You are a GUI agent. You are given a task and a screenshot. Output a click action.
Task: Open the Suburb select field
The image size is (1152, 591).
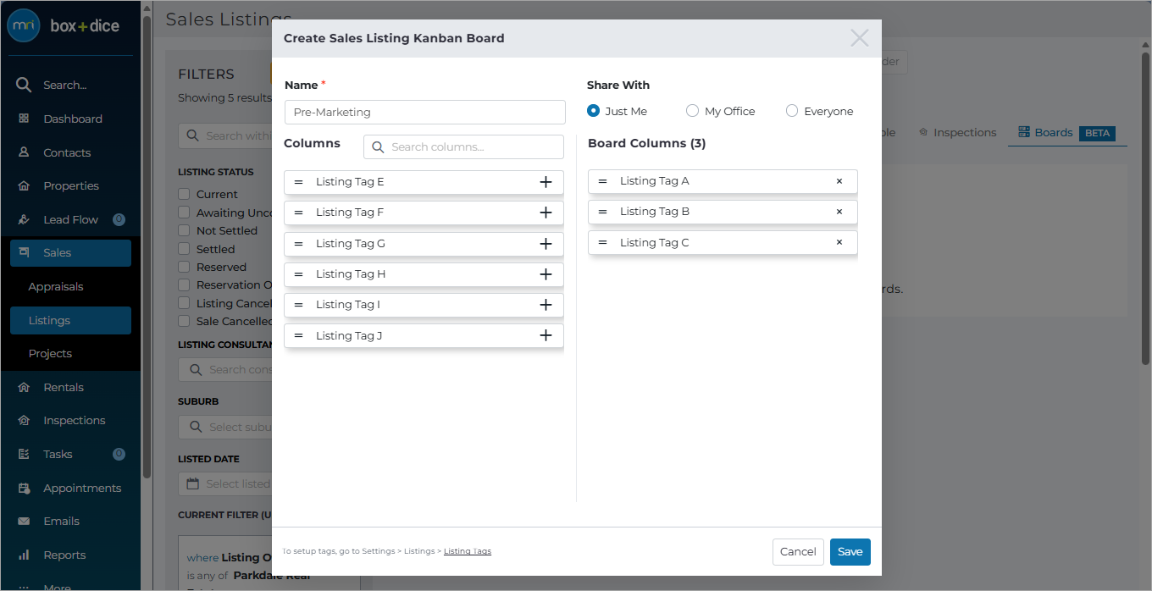click(225, 427)
